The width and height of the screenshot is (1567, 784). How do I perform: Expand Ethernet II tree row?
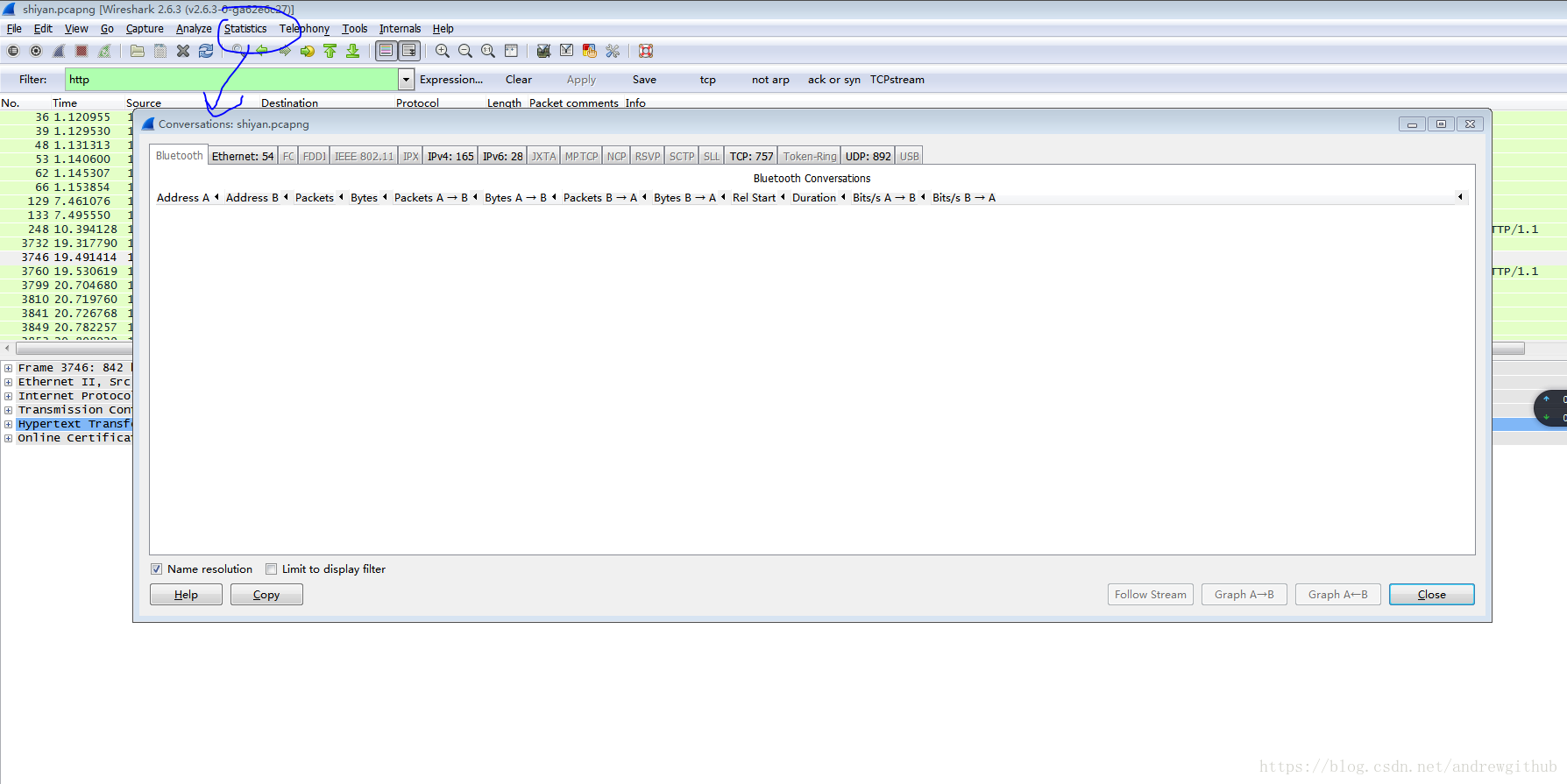coord(9,382)
